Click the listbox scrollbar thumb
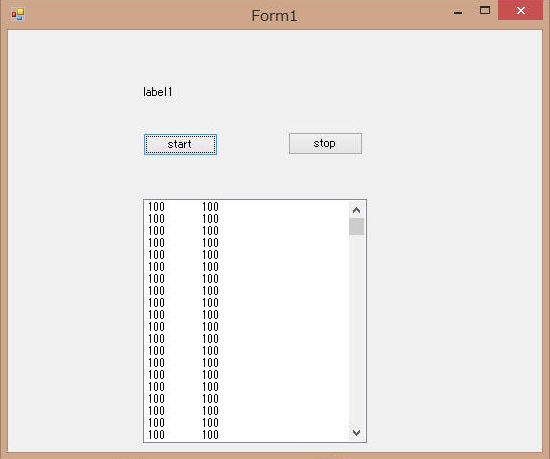This screenshot has width=550, height=459. (x=356, y=227)
